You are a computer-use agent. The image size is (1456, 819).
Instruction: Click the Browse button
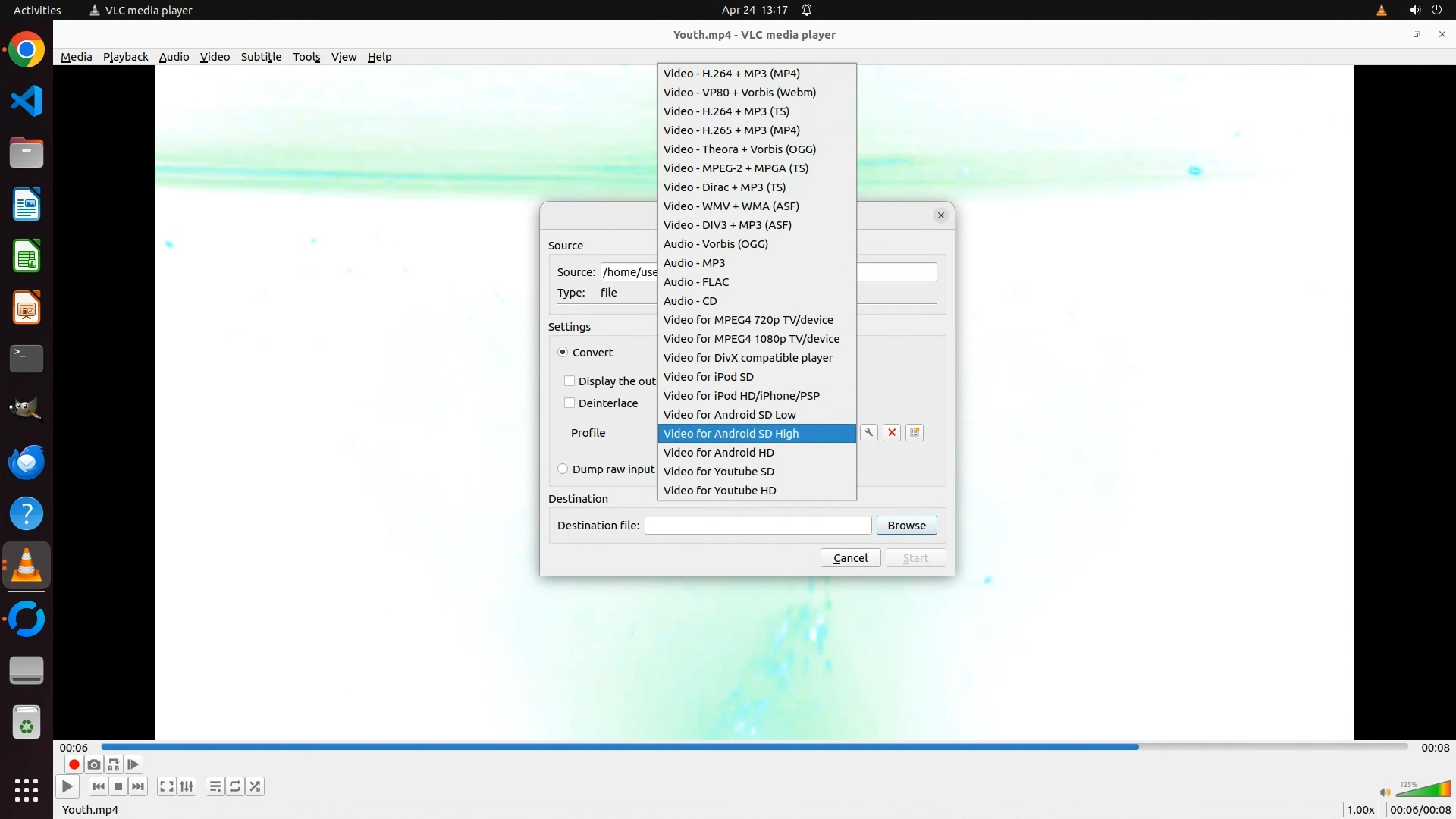[x=906, y=525]
